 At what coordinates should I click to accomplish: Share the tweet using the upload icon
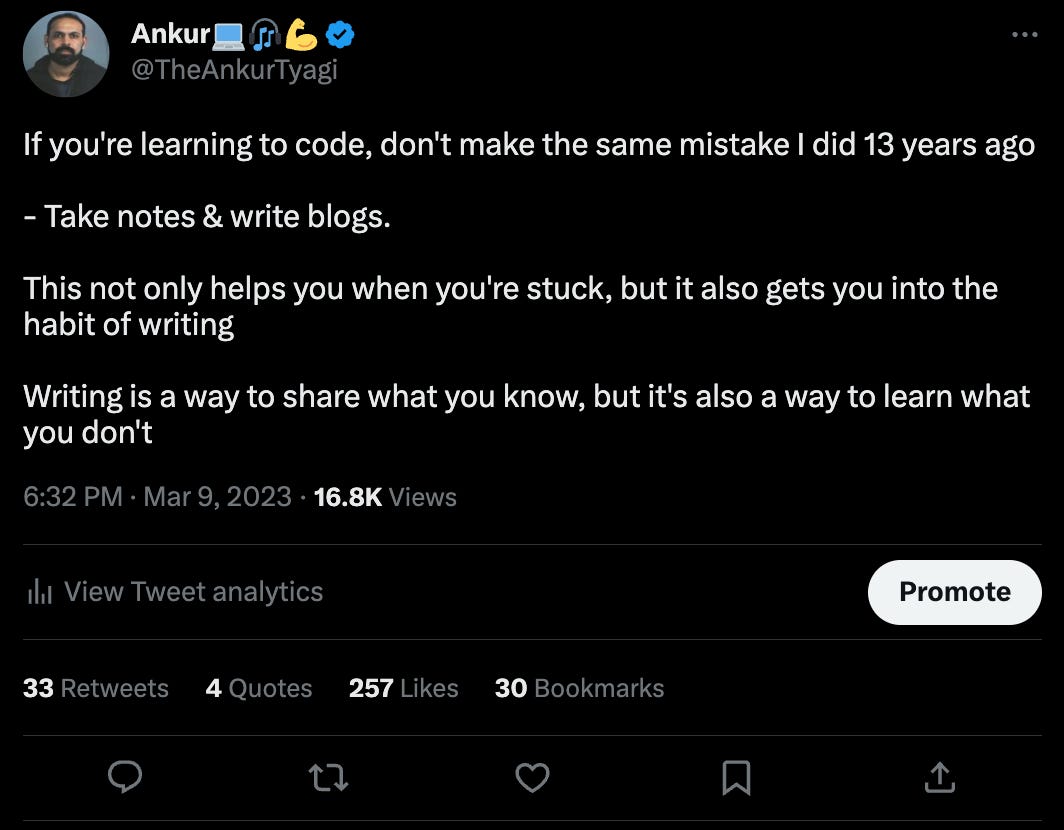point(940,777)
